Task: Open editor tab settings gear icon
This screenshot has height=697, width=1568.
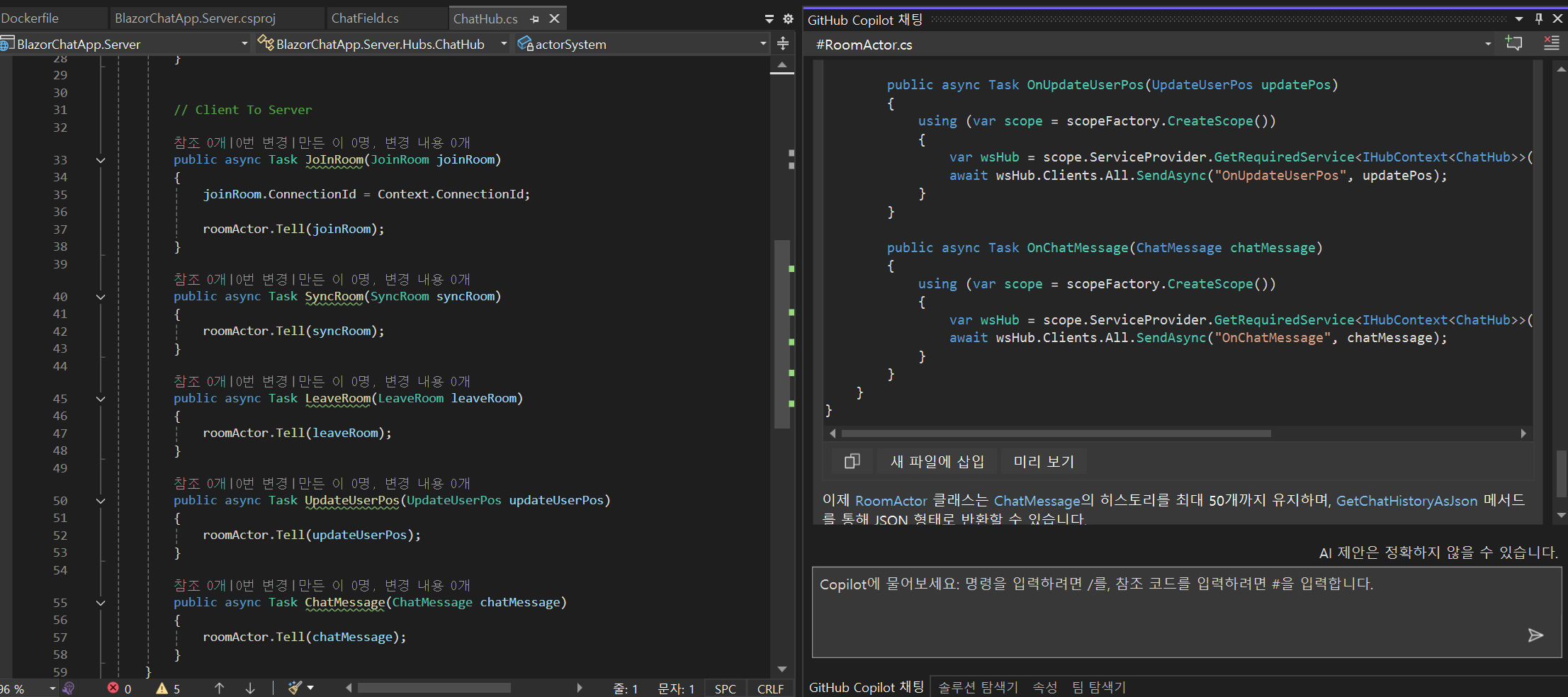Action: (x=788, y=19)
